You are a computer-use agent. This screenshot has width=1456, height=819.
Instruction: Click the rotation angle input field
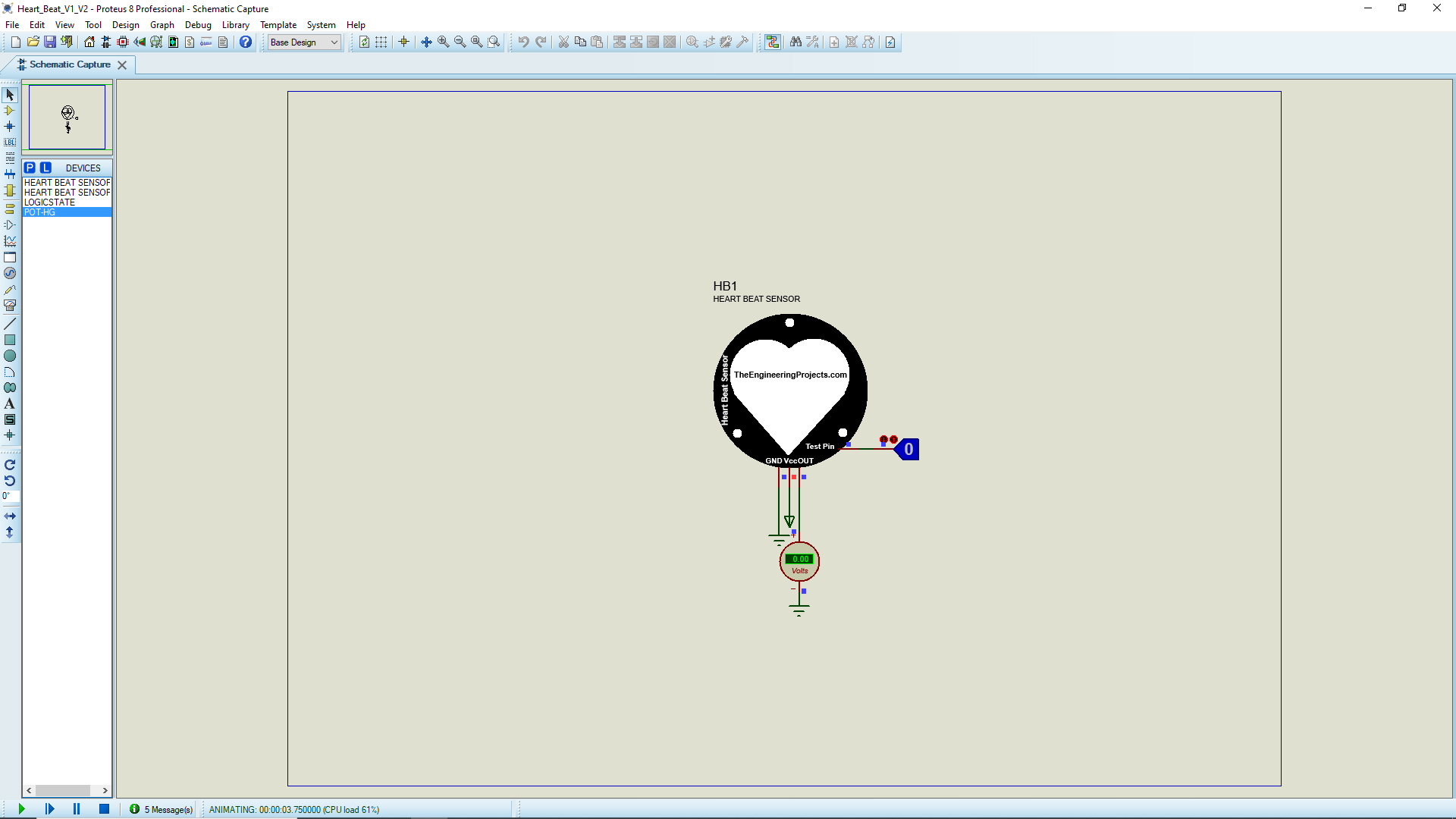point(11,497)
